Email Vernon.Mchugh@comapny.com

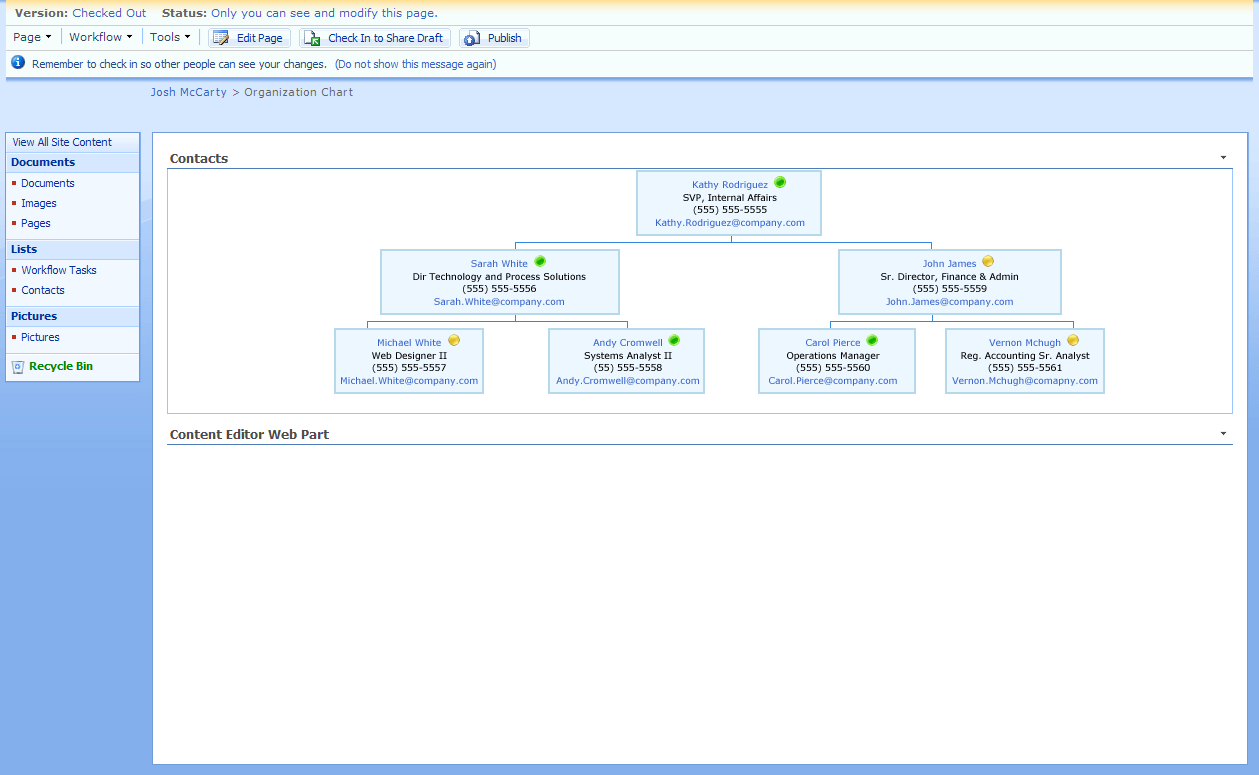(1025, 381)
